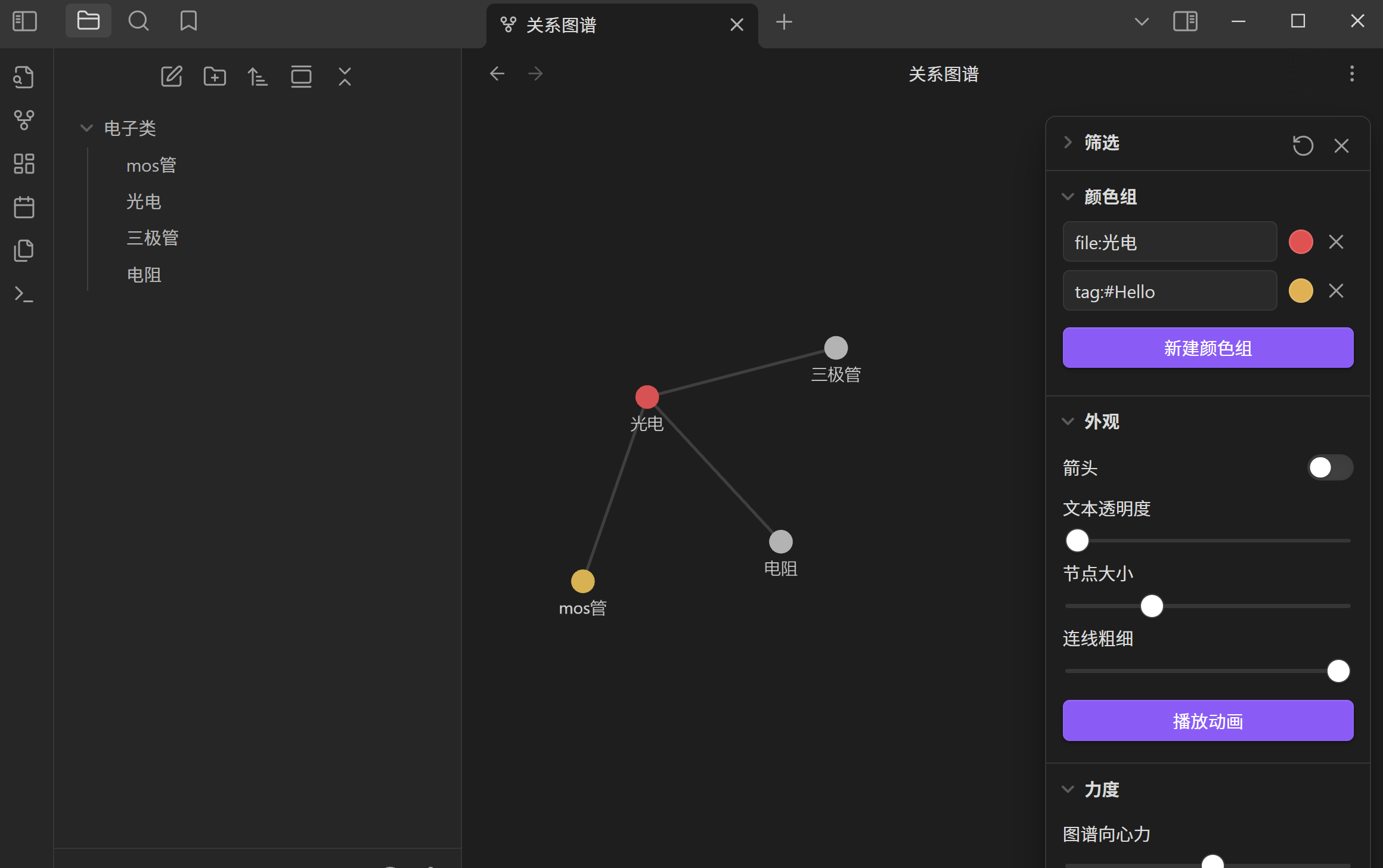Image resolution: width=1383 pixels, height=868 pixels.
Task: Toggle the left sidebar visibility
Action: click(x=24, y=21)
